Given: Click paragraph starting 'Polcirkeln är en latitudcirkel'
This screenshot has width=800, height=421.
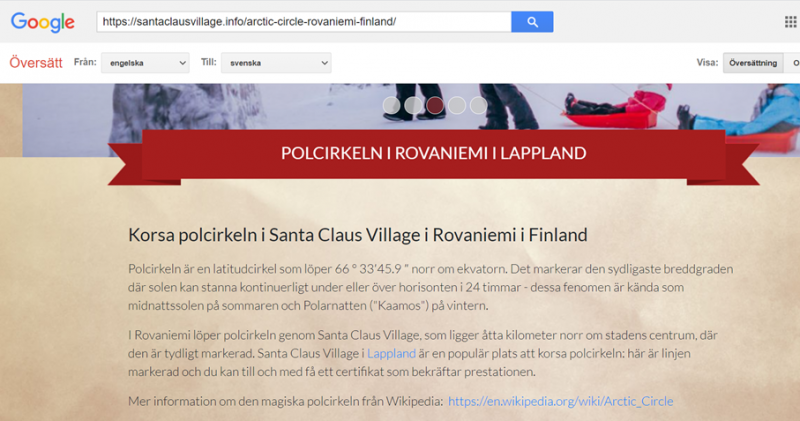Looking at the screenshot, I should 431,287.
